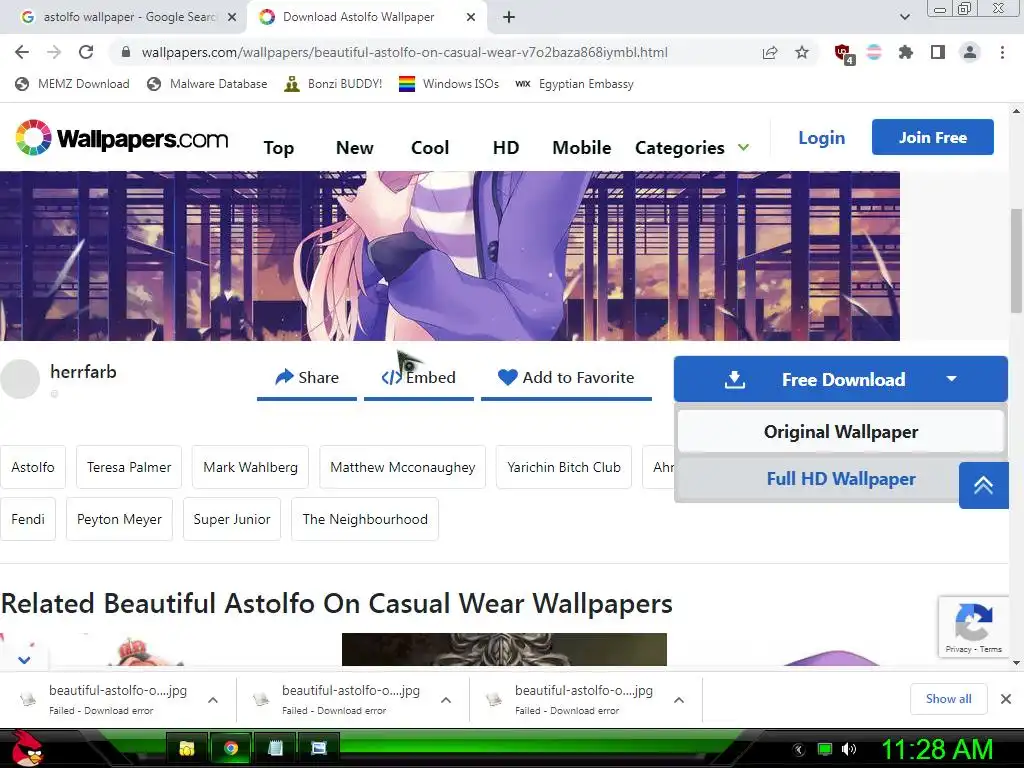
Task: Share this page from address bar
Action: [x=770, y=52]
